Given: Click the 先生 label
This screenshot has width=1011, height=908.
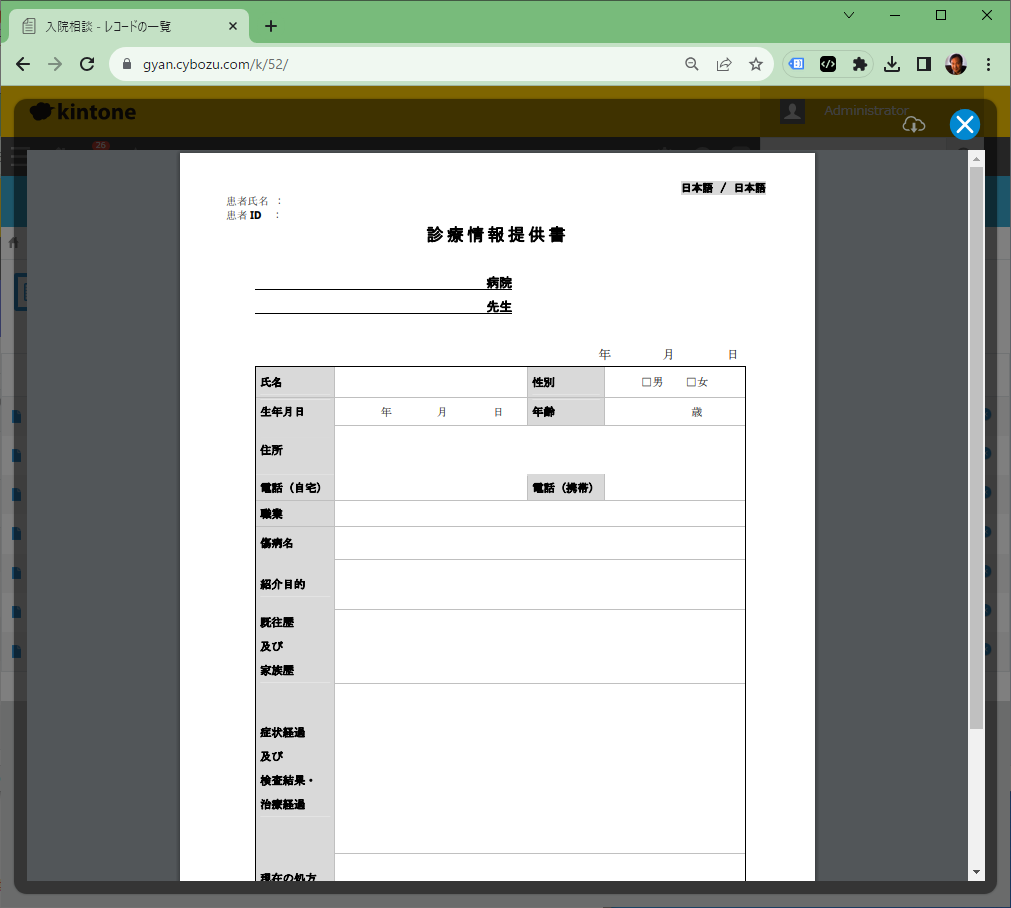Looking at the screenshot, I should click(x=499, y=306).
